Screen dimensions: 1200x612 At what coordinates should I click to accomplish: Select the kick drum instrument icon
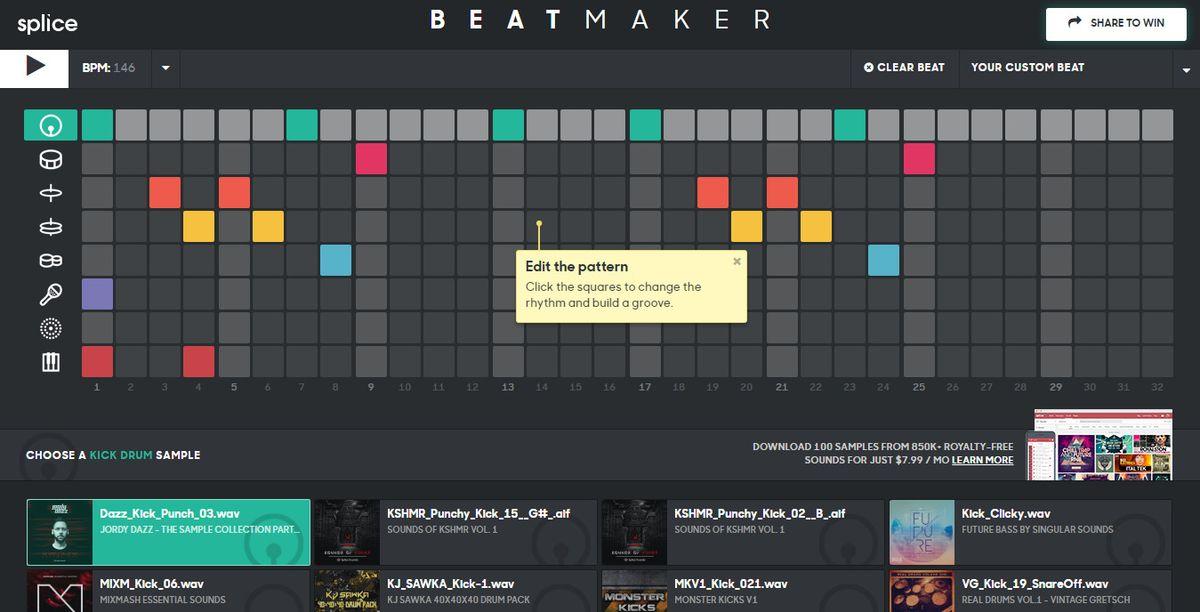pos(50,125)
